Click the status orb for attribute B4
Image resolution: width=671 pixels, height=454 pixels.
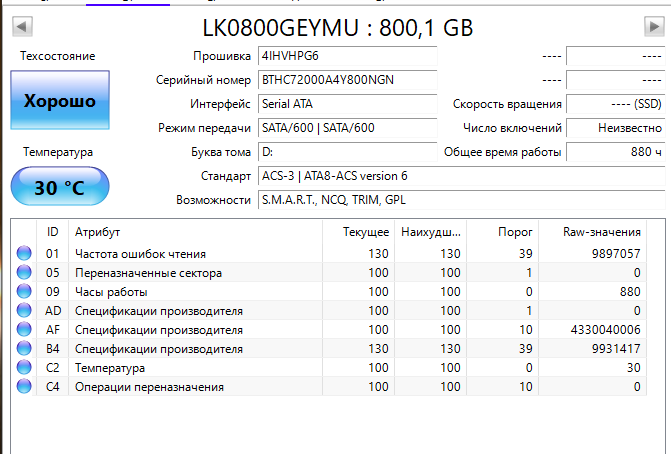point(24,349)
